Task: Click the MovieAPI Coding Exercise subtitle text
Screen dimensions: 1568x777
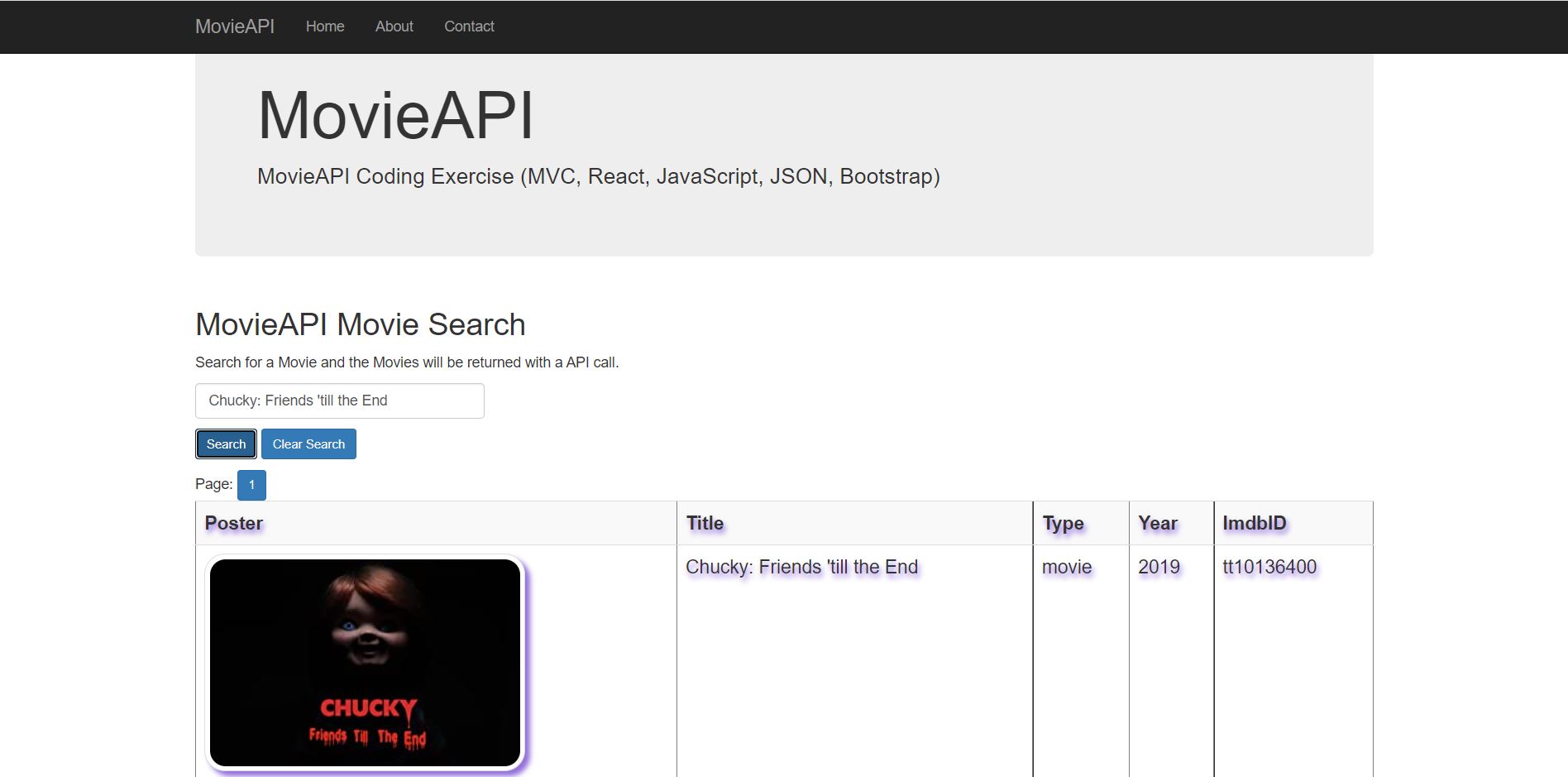Action: point(599,176)
